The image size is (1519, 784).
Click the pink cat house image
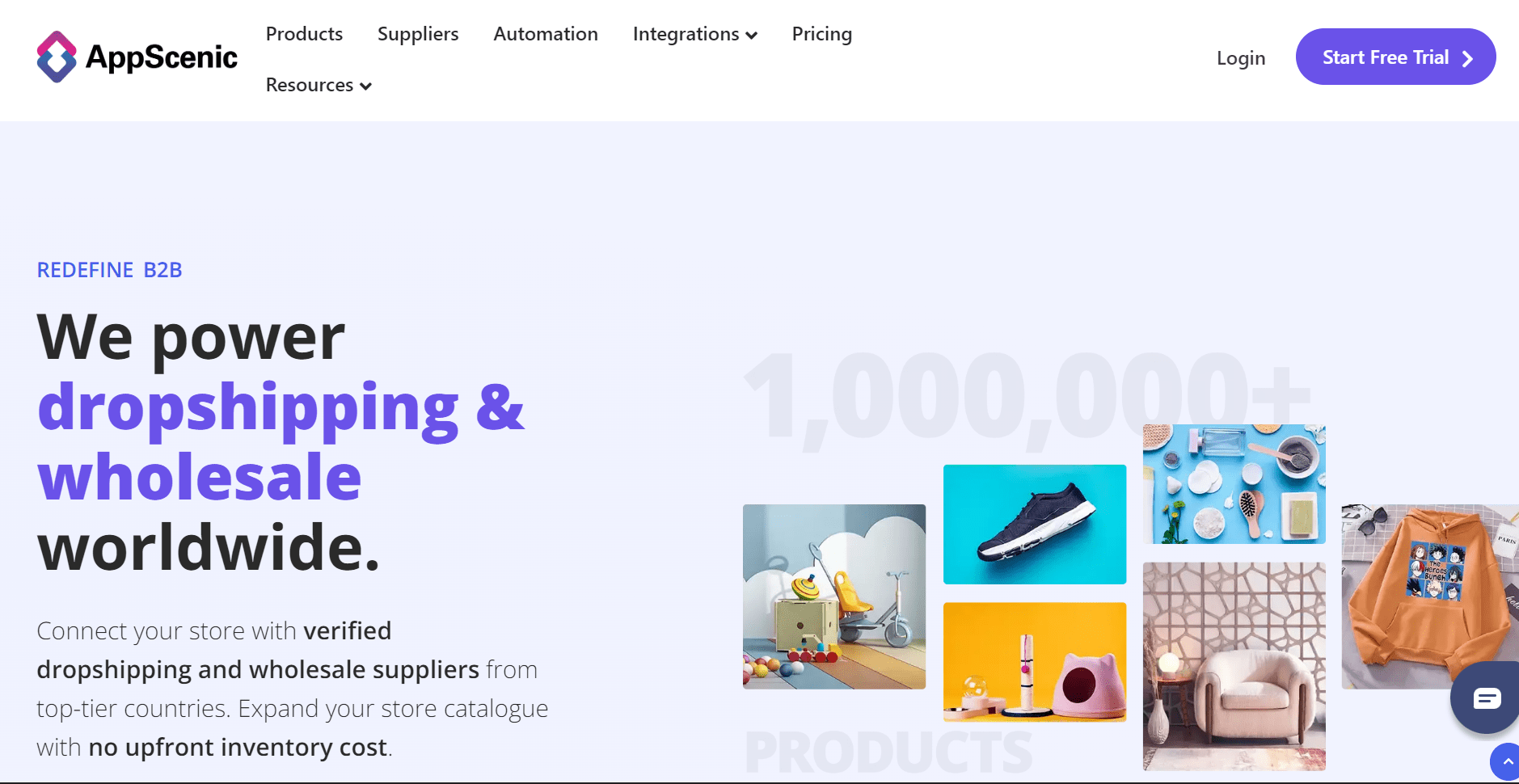[x=1034, y=662]
